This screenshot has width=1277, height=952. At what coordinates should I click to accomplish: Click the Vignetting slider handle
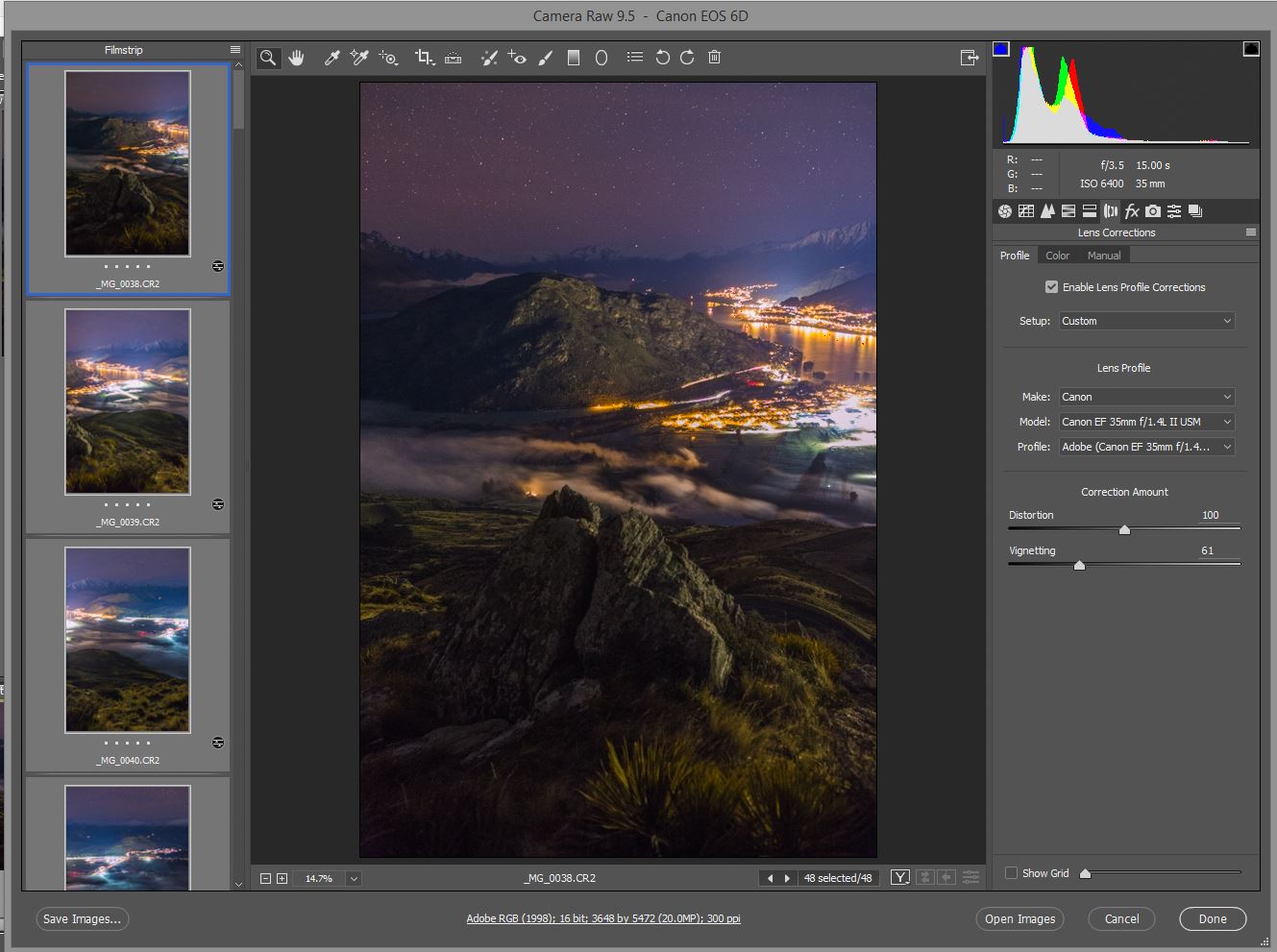(1079, 566)
